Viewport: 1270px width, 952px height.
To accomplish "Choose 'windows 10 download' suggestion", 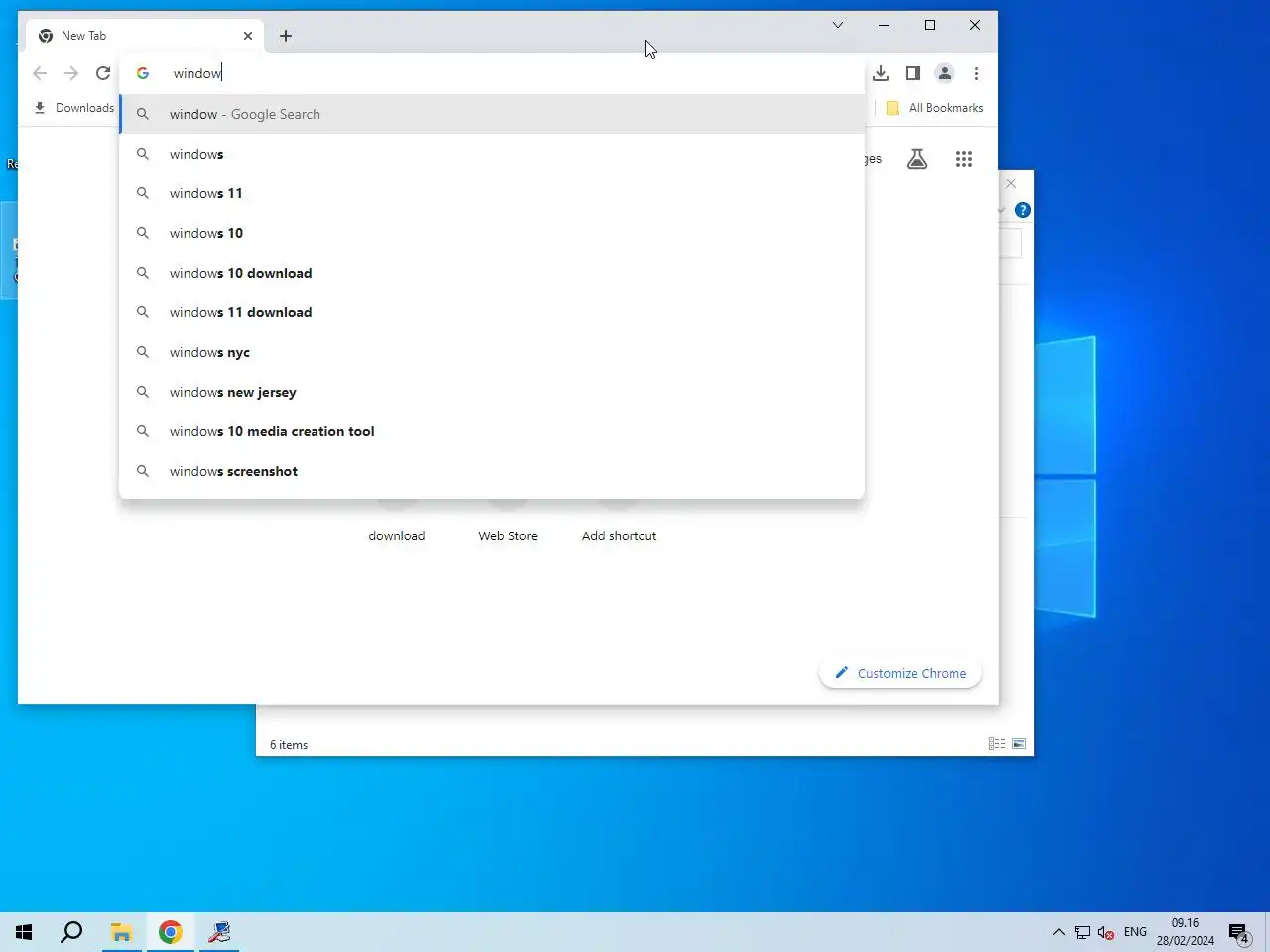I will (492, 273).
